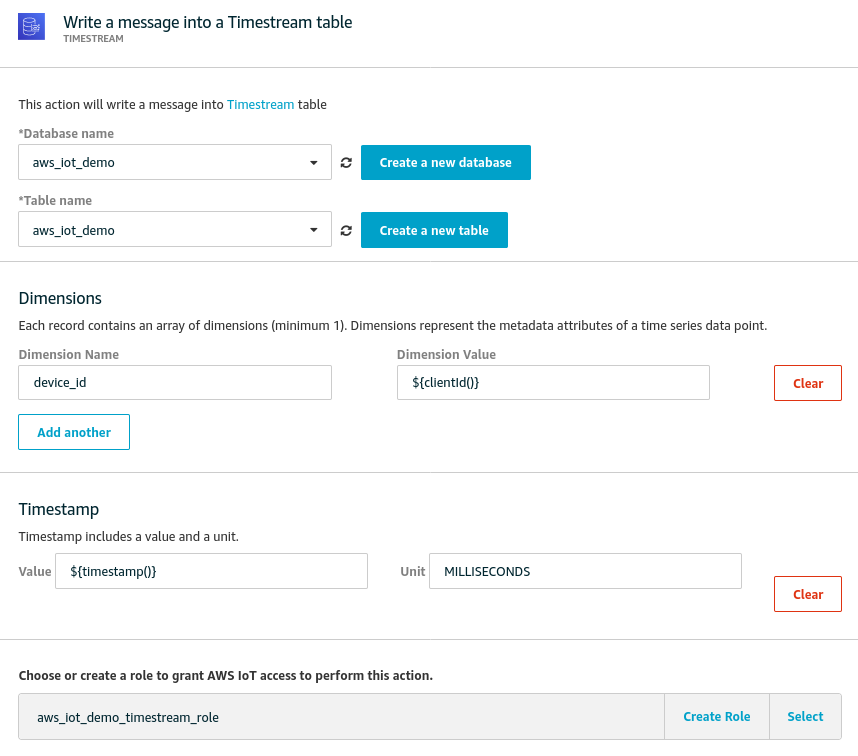
Task: Click the Create a new table button
Action: [434, 229]
